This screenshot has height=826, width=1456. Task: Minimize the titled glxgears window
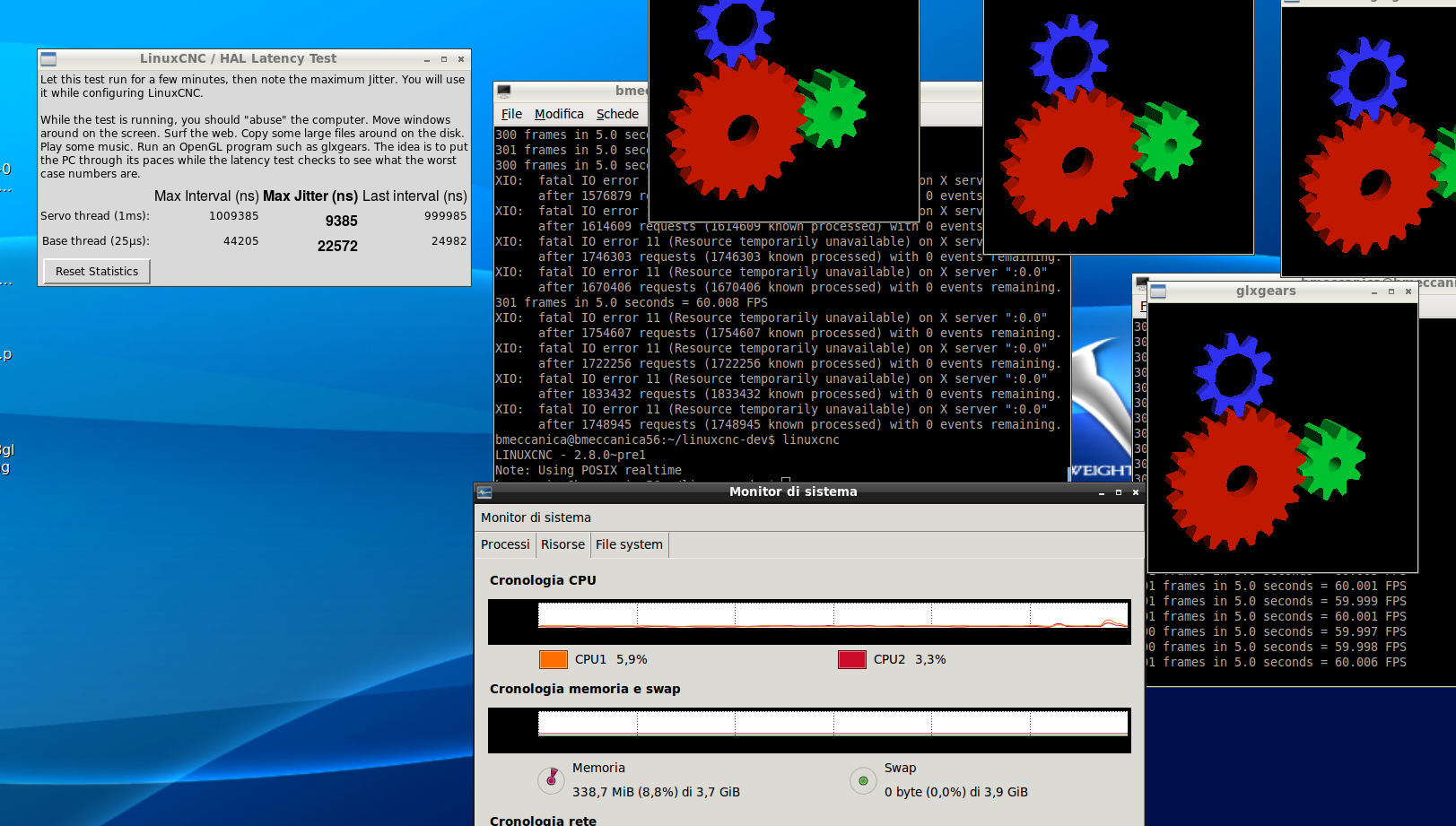1374,291
